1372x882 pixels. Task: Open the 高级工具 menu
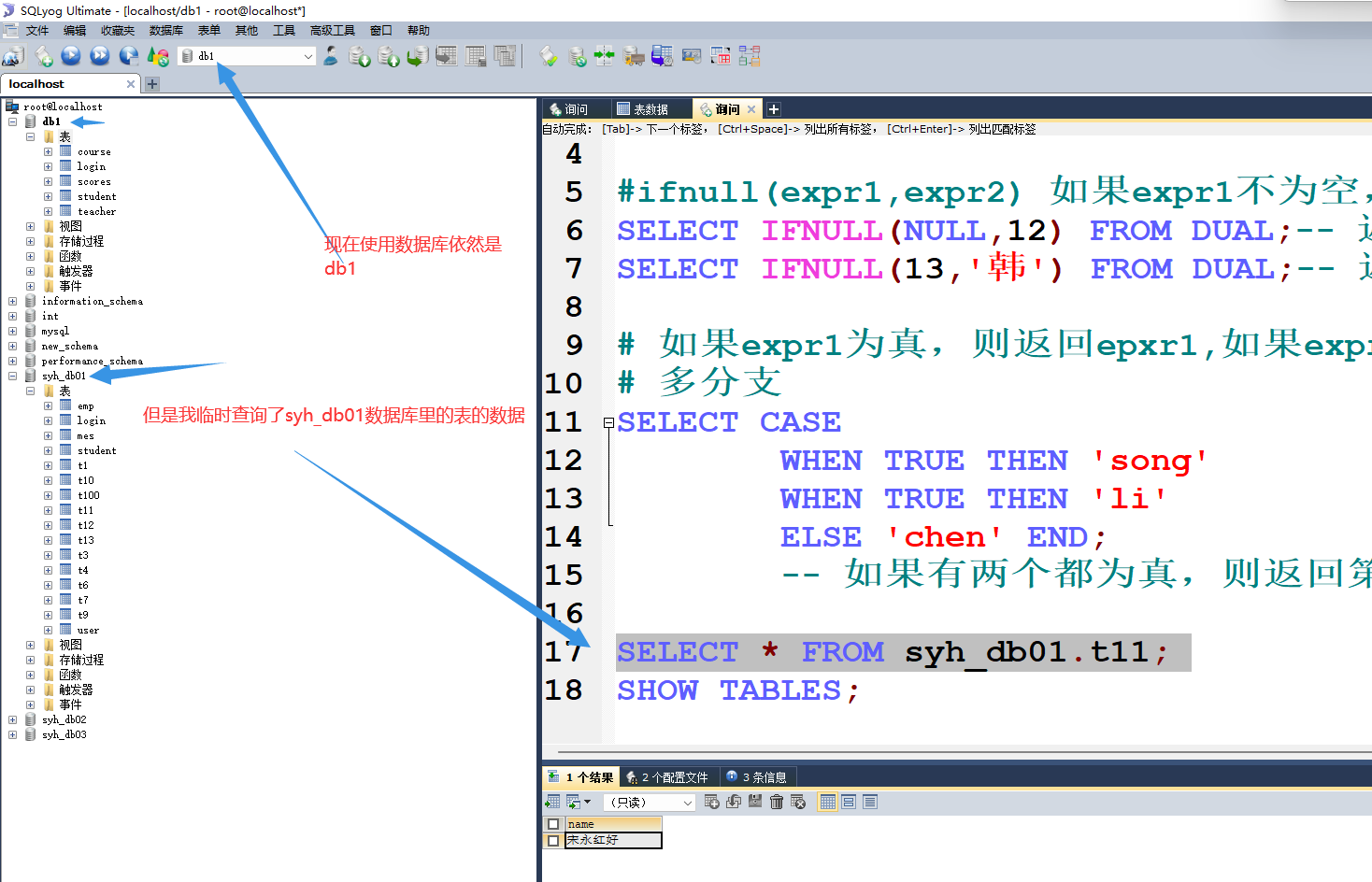333,31
